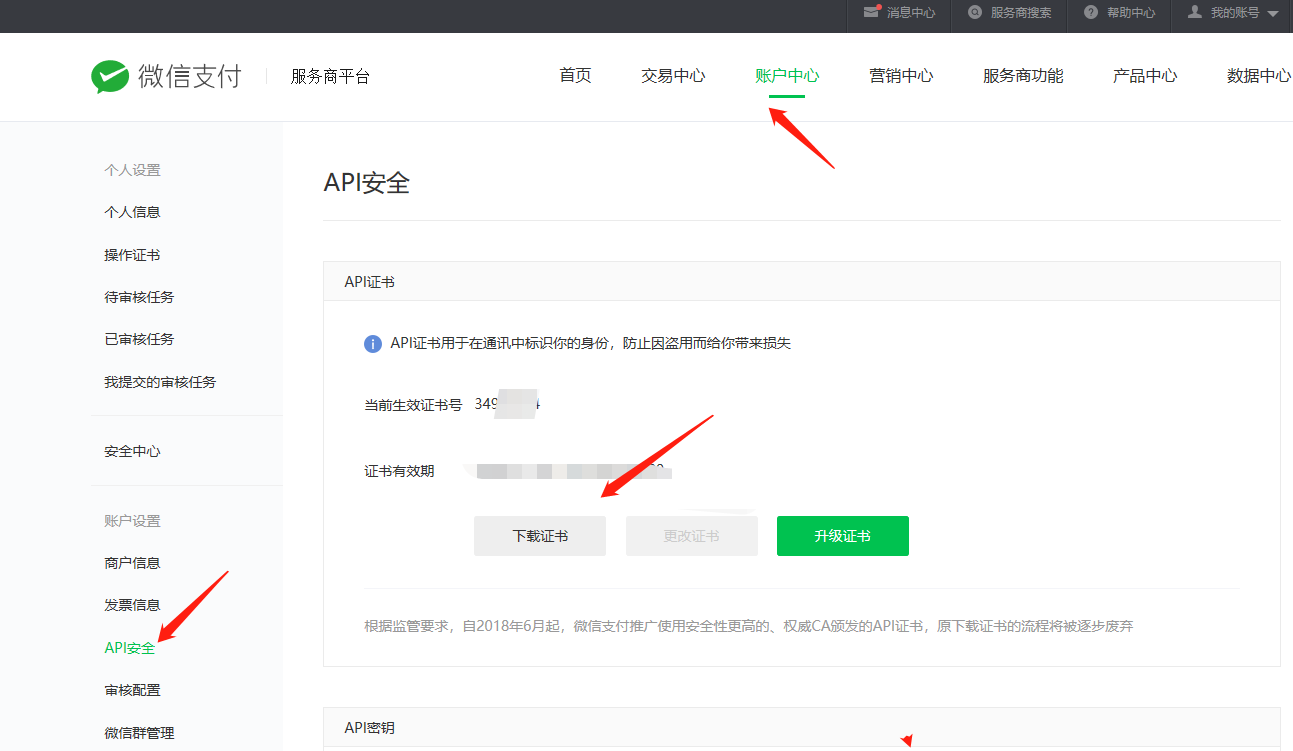Expand the 我的账号 dropdown arrow
1293x751 pixels.
coord(1273,14)
